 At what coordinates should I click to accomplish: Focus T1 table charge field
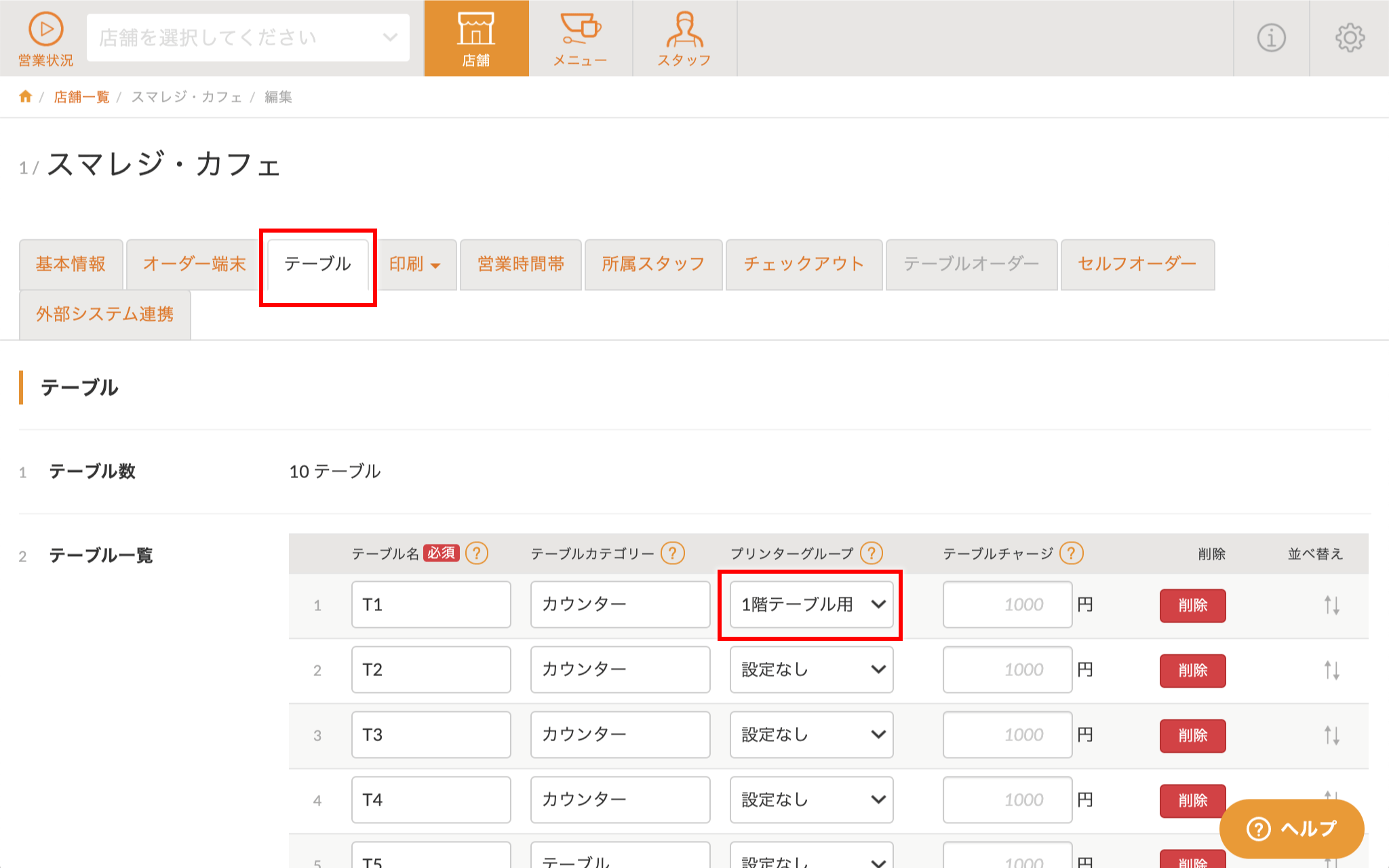click(1007, 604)
